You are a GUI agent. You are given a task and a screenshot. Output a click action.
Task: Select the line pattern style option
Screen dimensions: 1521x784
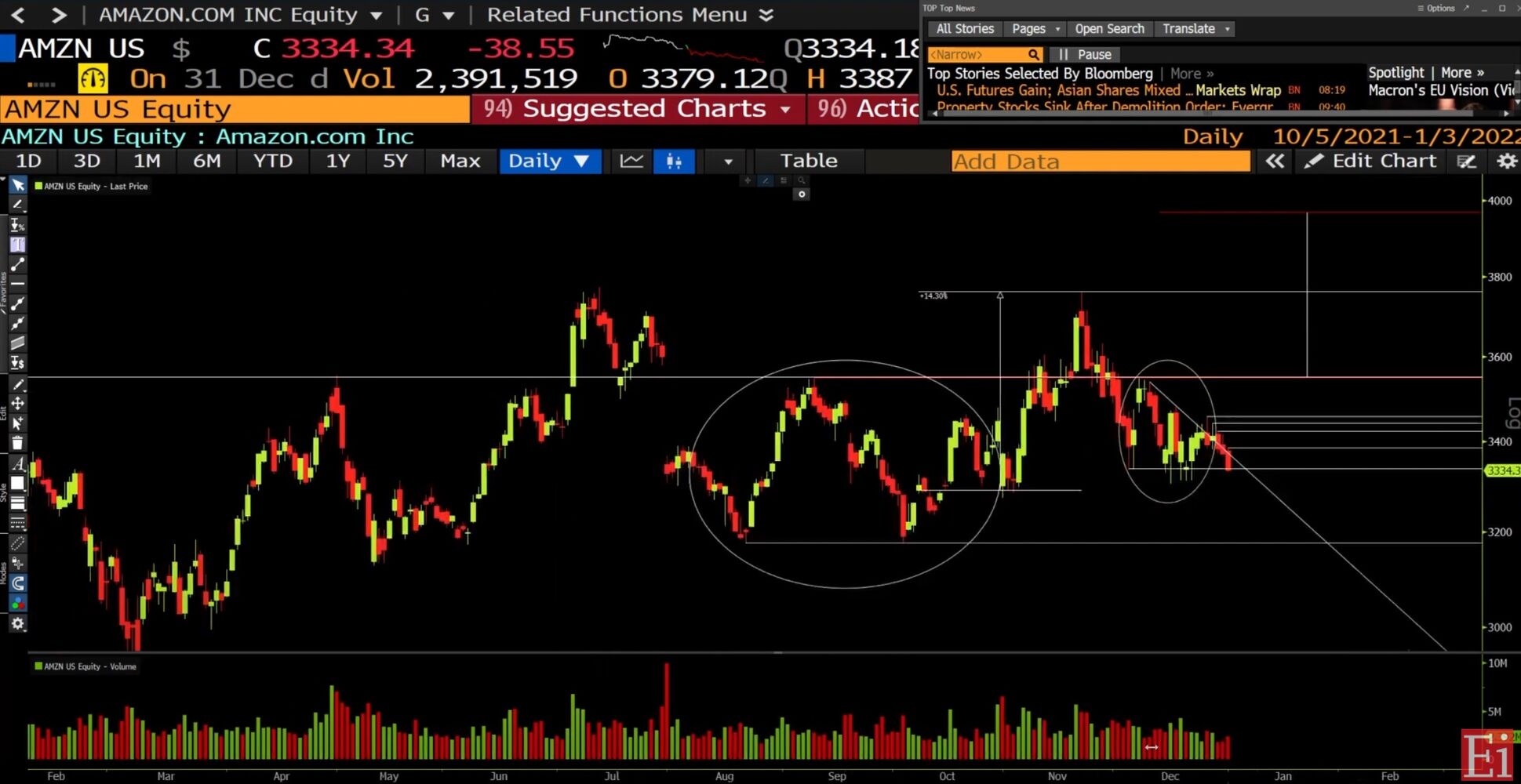tap(17, 523)
